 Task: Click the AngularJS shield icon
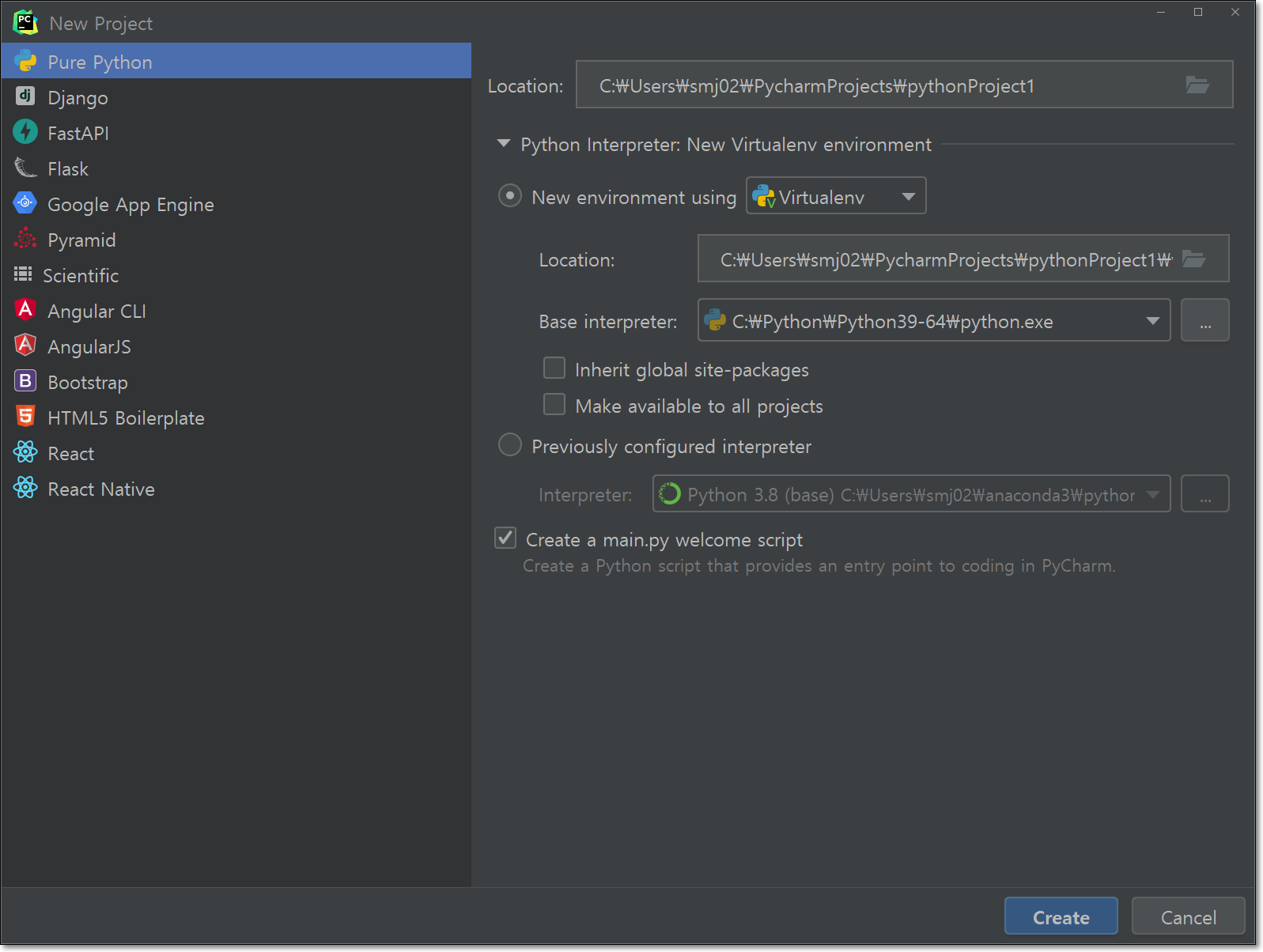25,345
